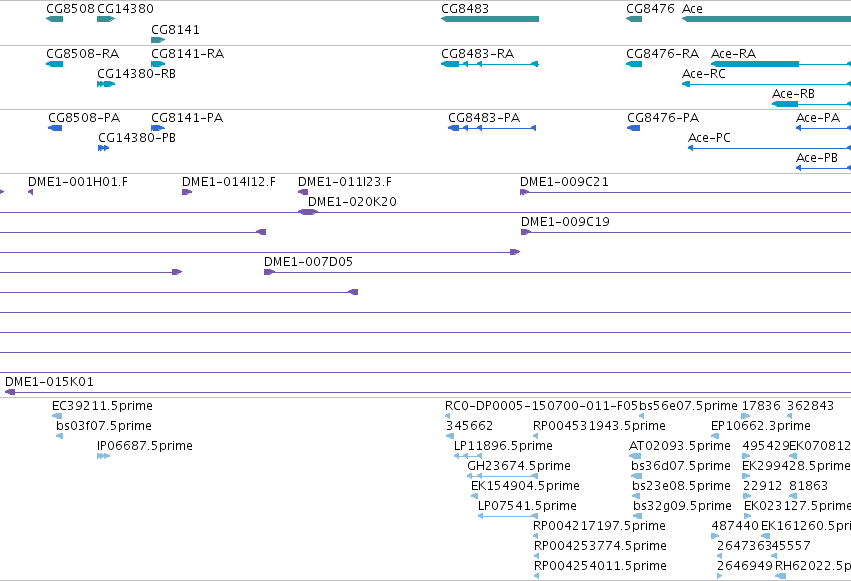
Task: Select the 264736 EST label
Action: pyautogui.click(x=740, y=546)
